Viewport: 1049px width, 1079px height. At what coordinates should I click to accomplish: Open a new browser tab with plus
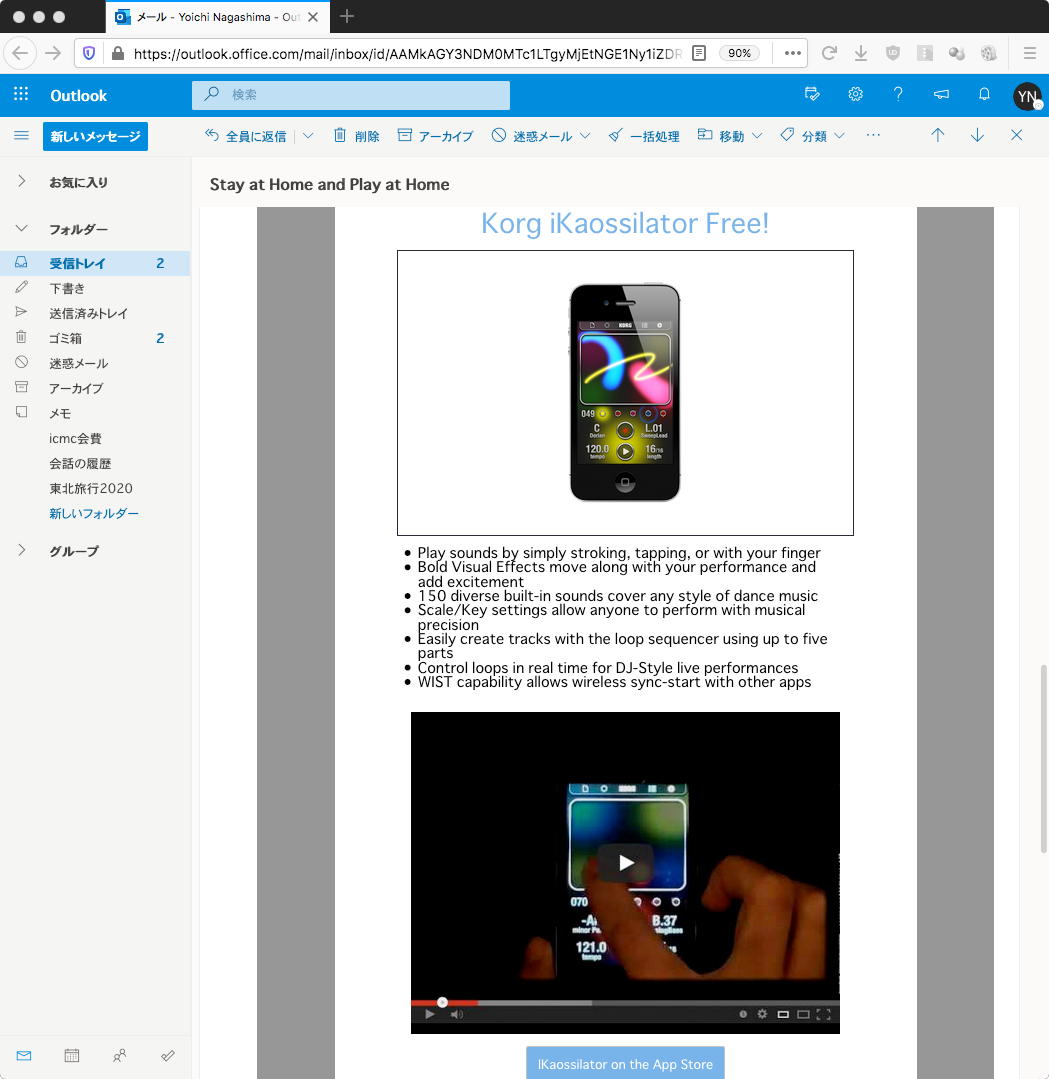(x=347, y=17)
